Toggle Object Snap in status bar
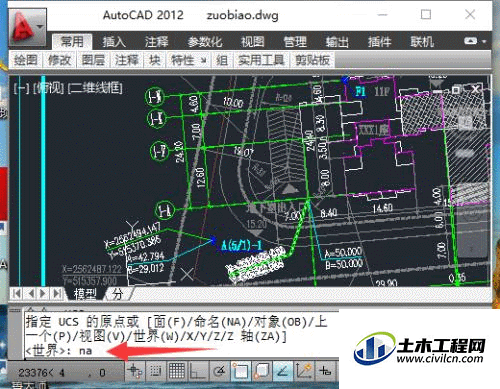Screen dimensions: 500x389 click(x=240, y=371)
